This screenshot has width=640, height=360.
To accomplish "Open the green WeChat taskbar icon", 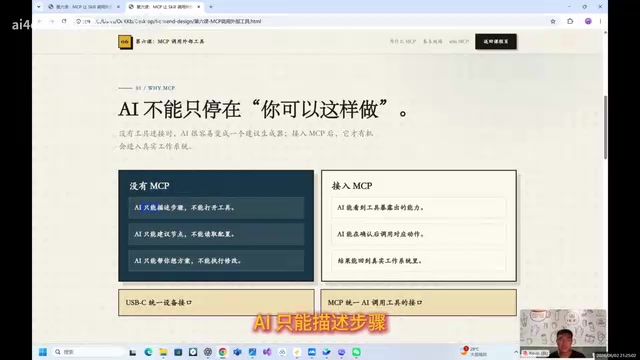I will 356,352.
